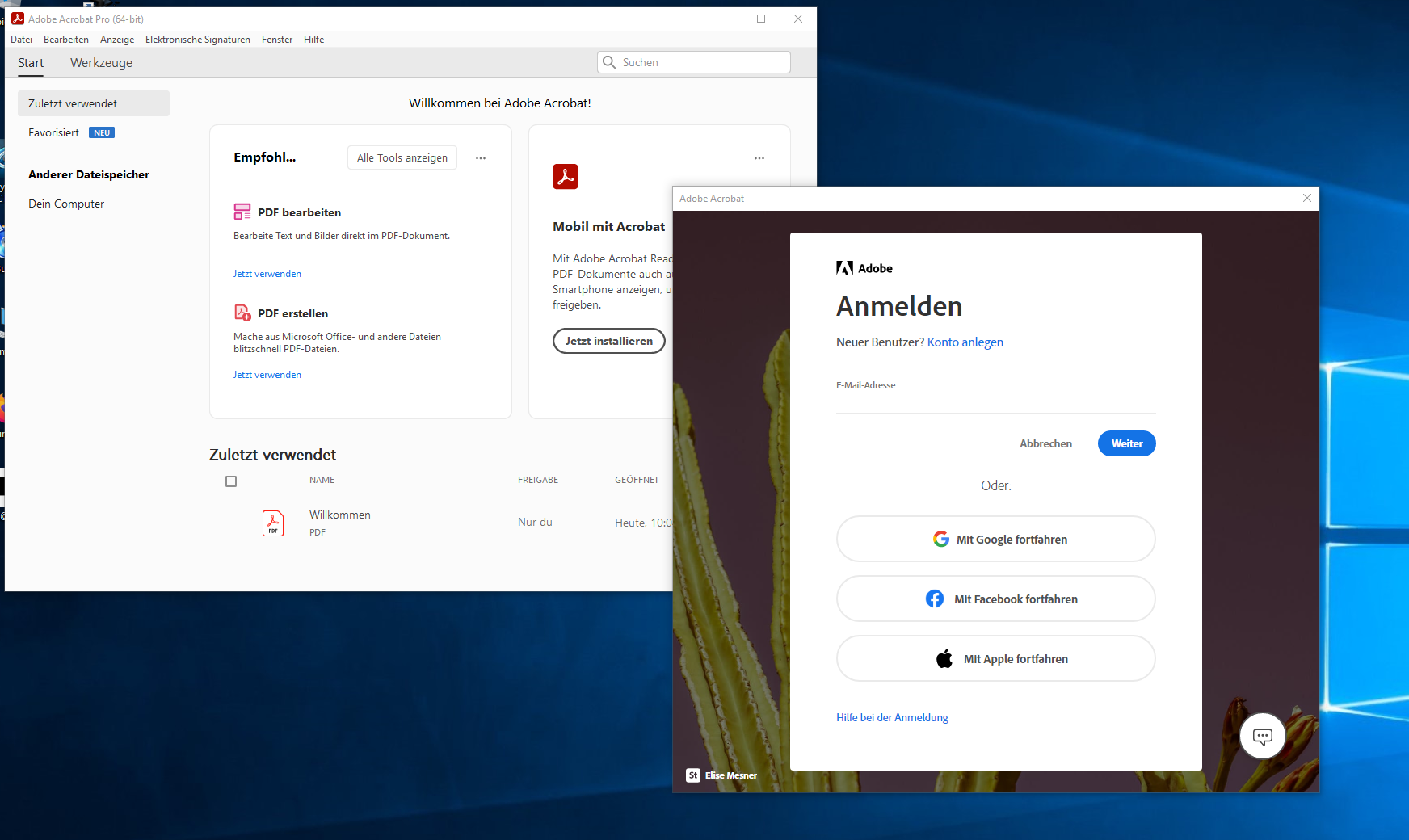This screenshot has width=1409, height=840.
Task: Click the PDF bearbeiten tool icon
Action: point(242,212)
